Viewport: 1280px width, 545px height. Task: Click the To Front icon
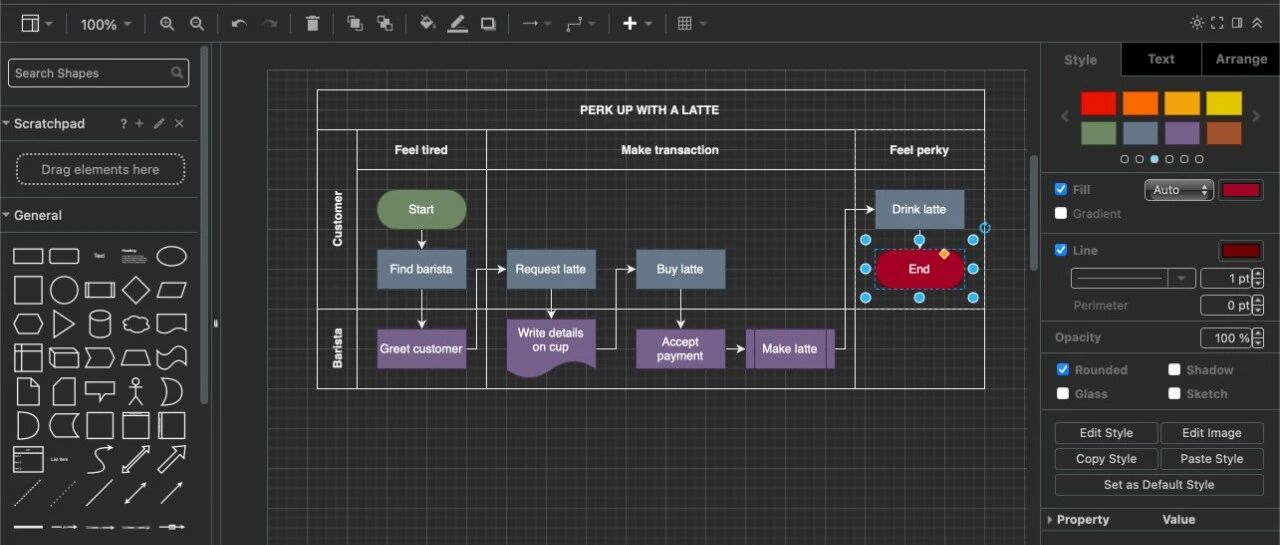pos(355,23)
